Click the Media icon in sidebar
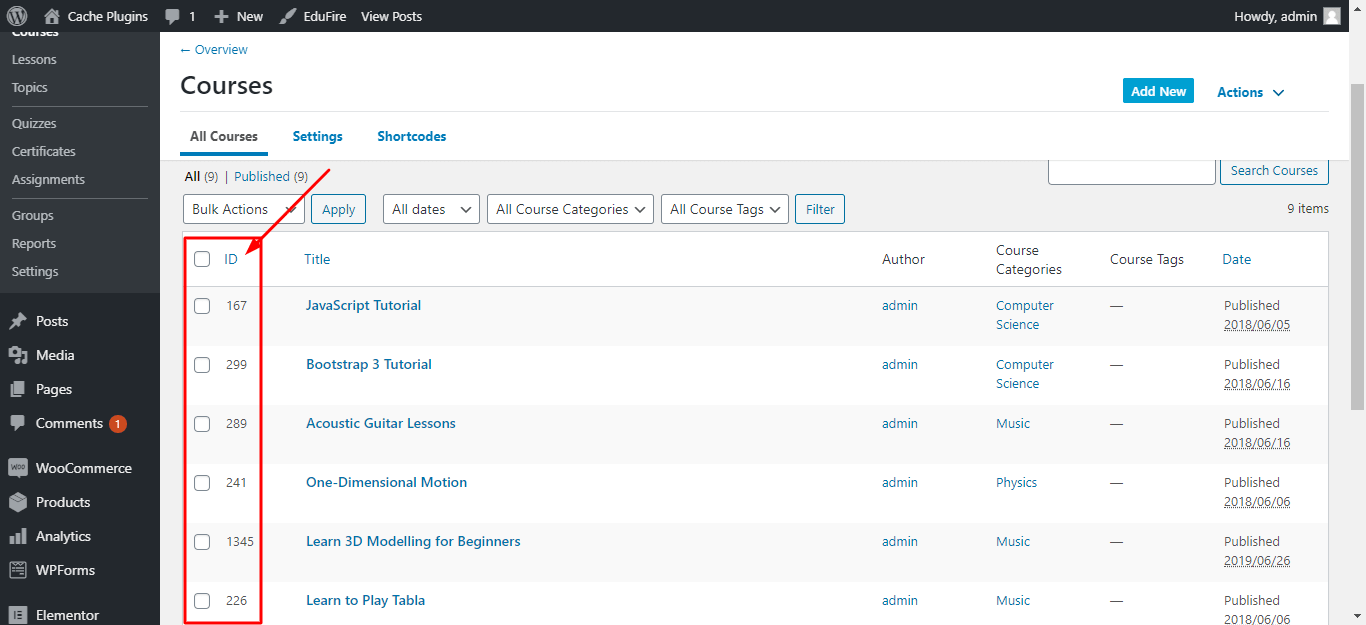The image size is (1366, 625). (x=18, y=356)
